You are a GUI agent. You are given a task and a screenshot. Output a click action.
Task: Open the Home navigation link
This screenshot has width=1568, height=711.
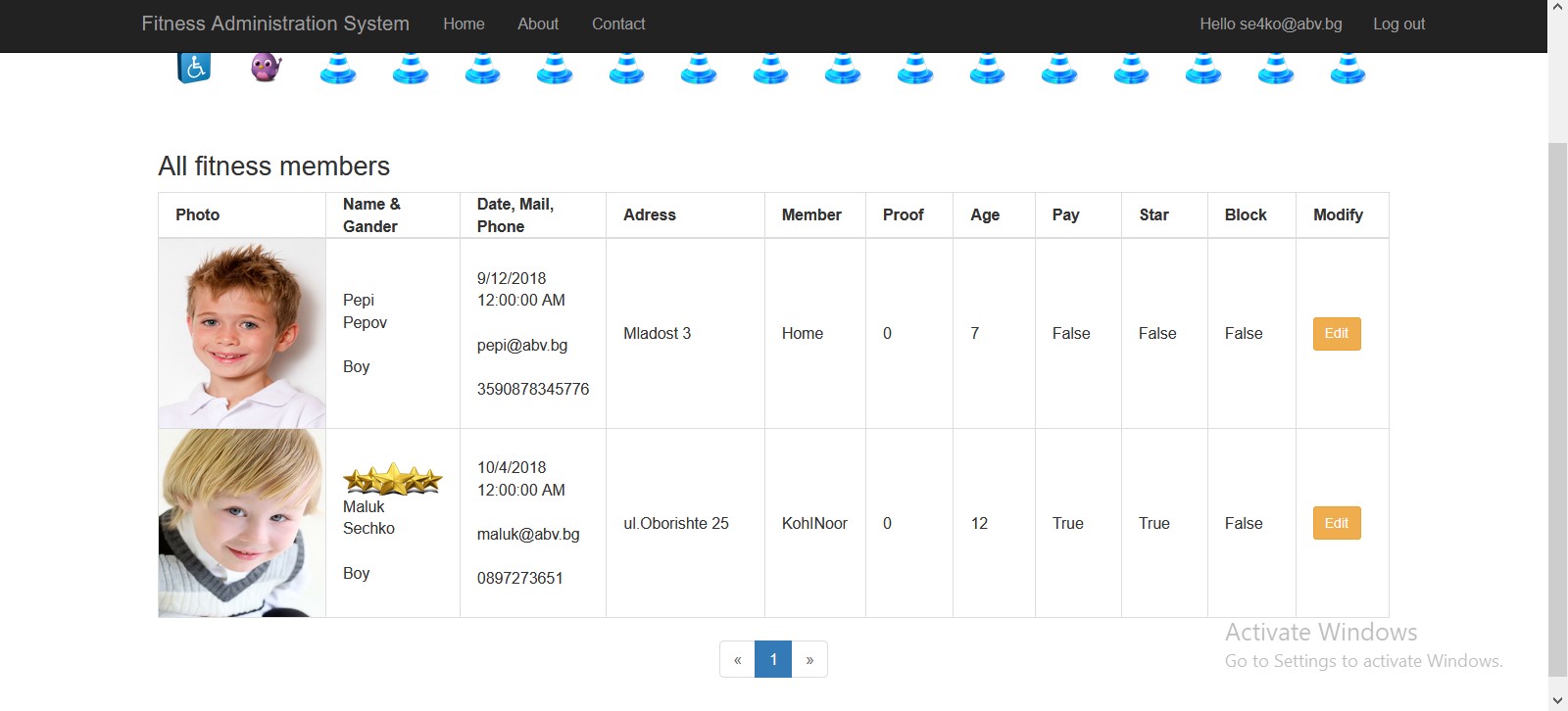pos(464,24)
